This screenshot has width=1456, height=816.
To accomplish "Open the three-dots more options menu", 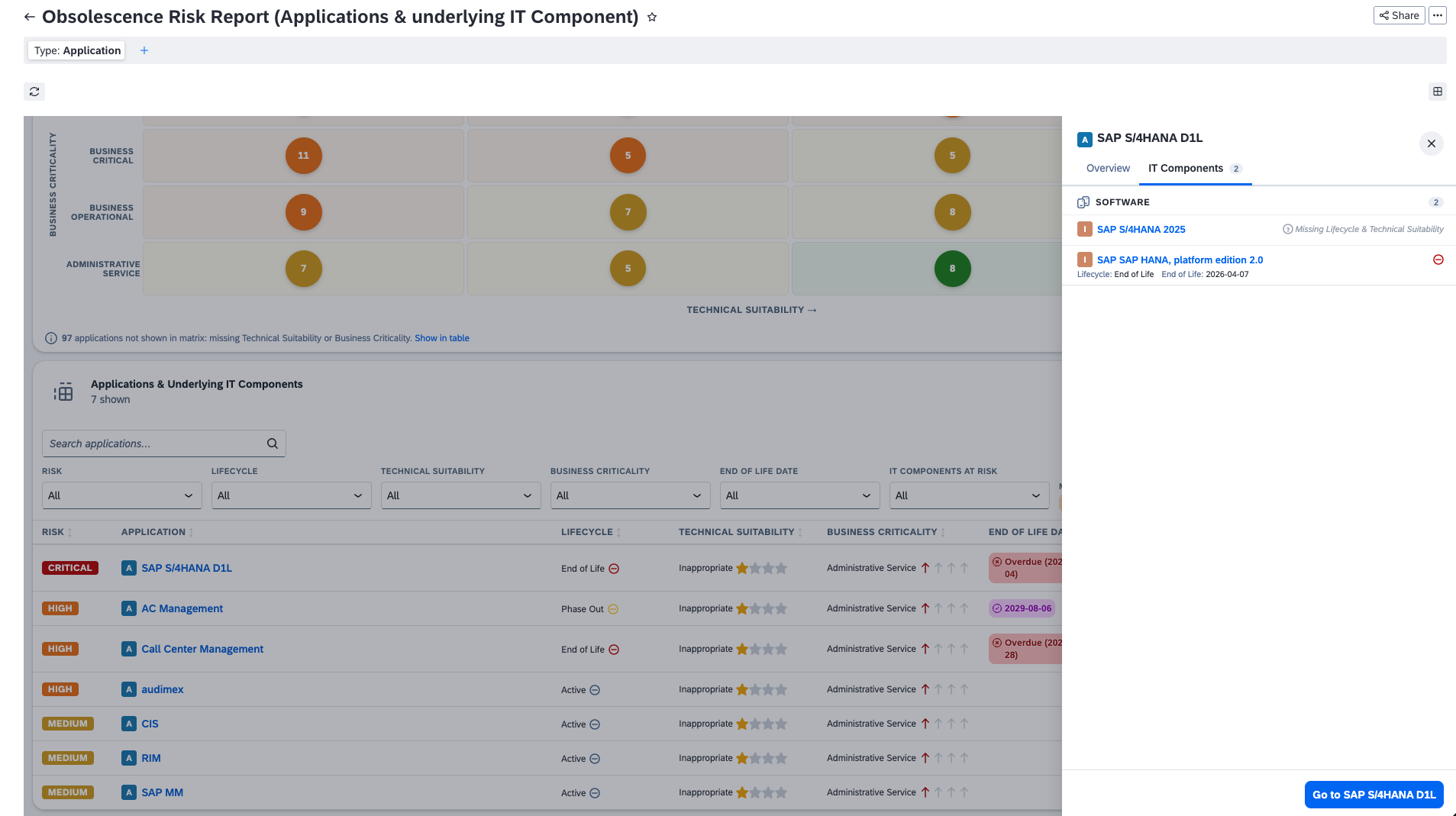I will (1438, 15).
